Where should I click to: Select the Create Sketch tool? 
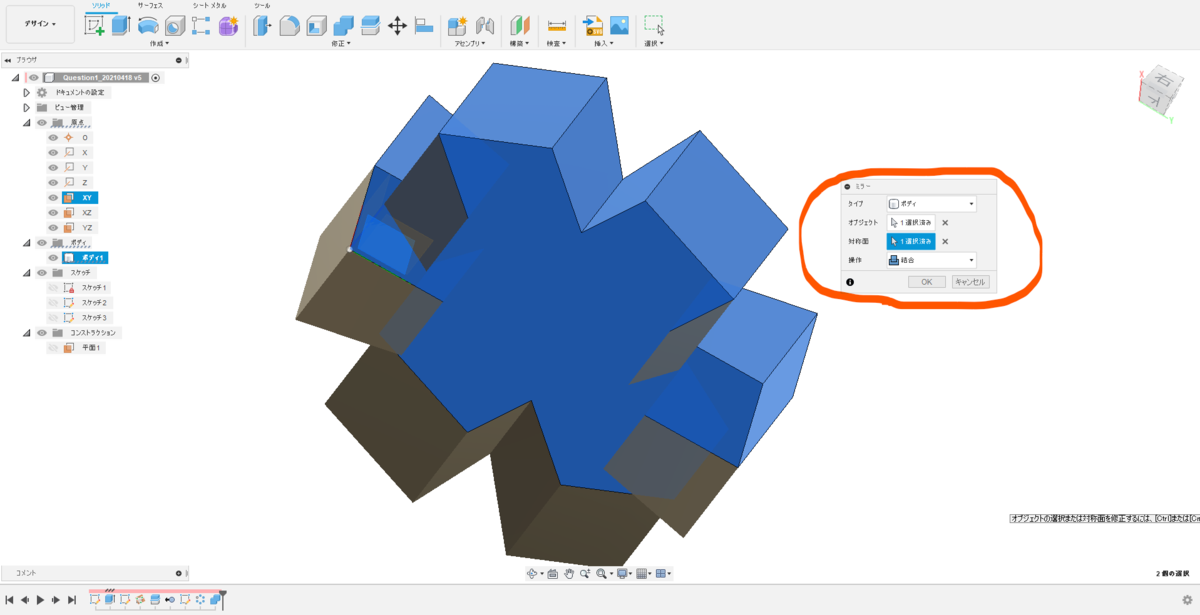pyautogui.click(x=95, y=26)
